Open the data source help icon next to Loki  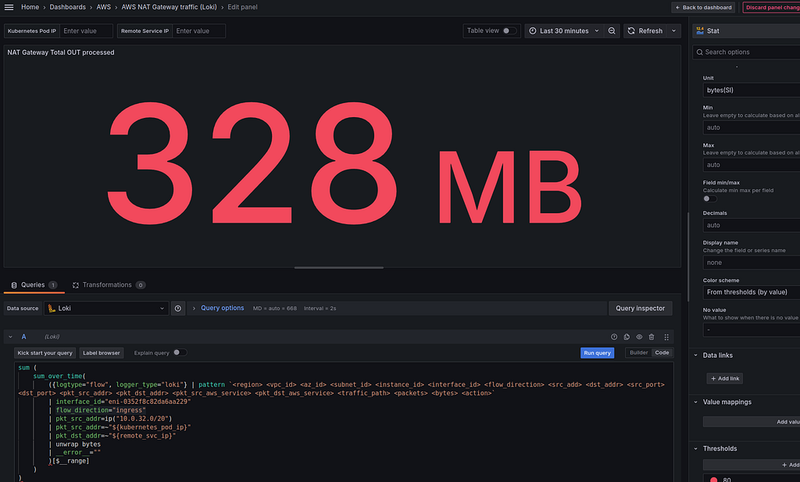[x=178, y=309]
